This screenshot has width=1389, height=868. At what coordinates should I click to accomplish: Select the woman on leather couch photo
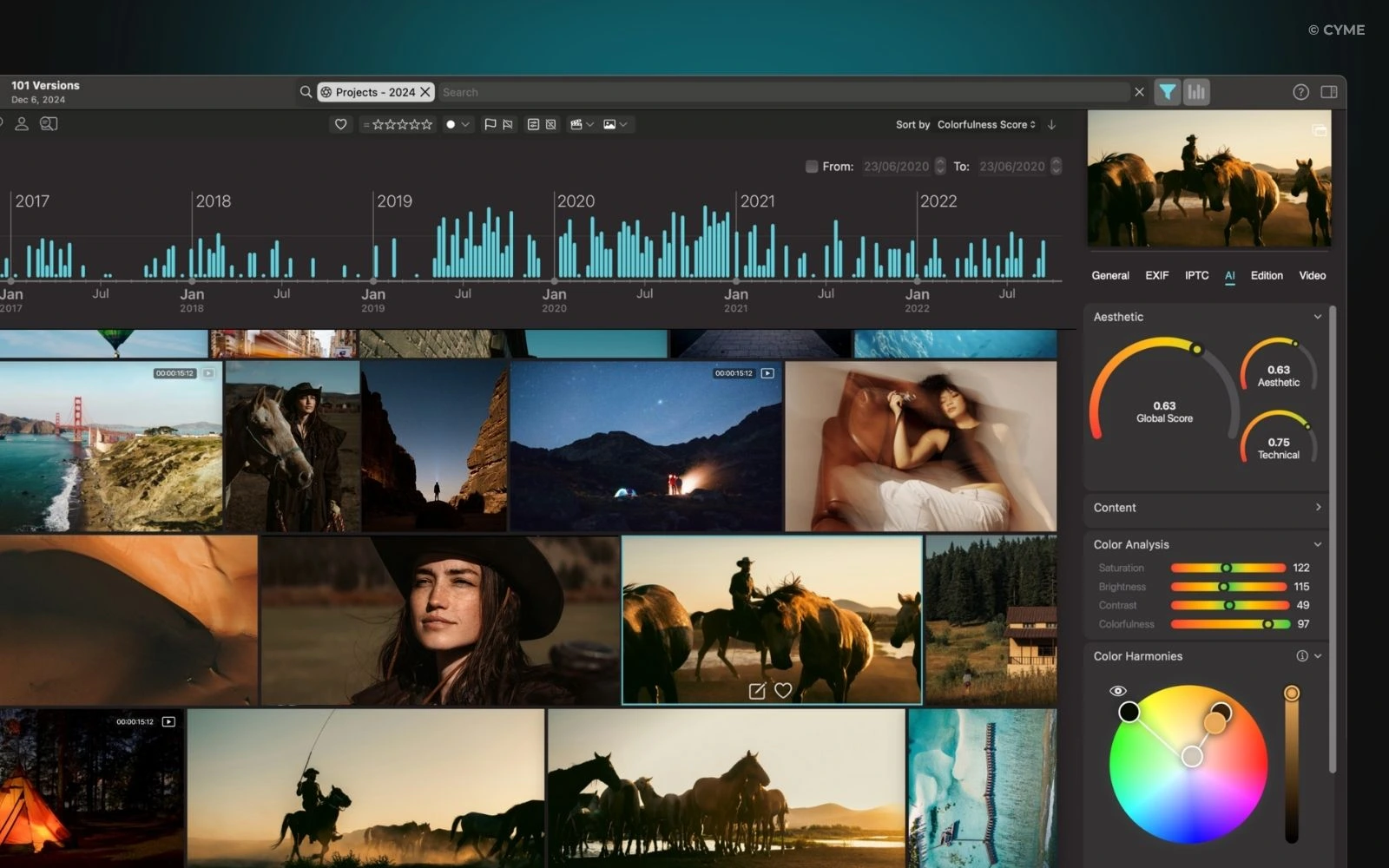tap(920, 446)
